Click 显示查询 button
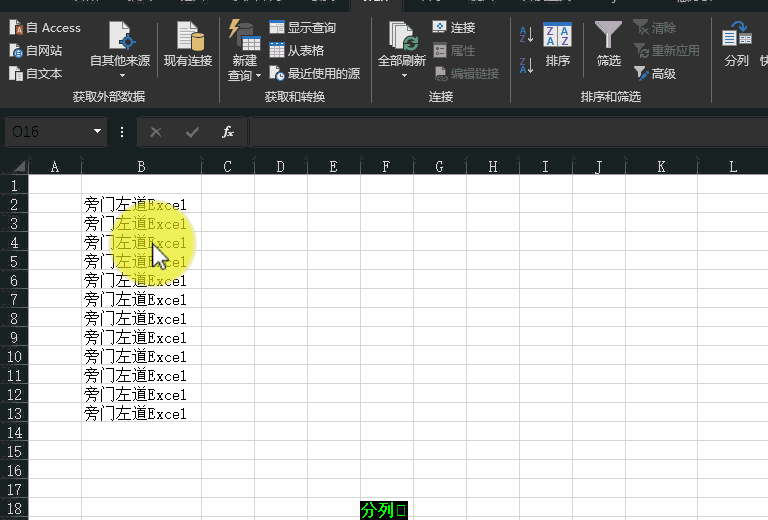 pyautogui.click(x=303, y=28)
